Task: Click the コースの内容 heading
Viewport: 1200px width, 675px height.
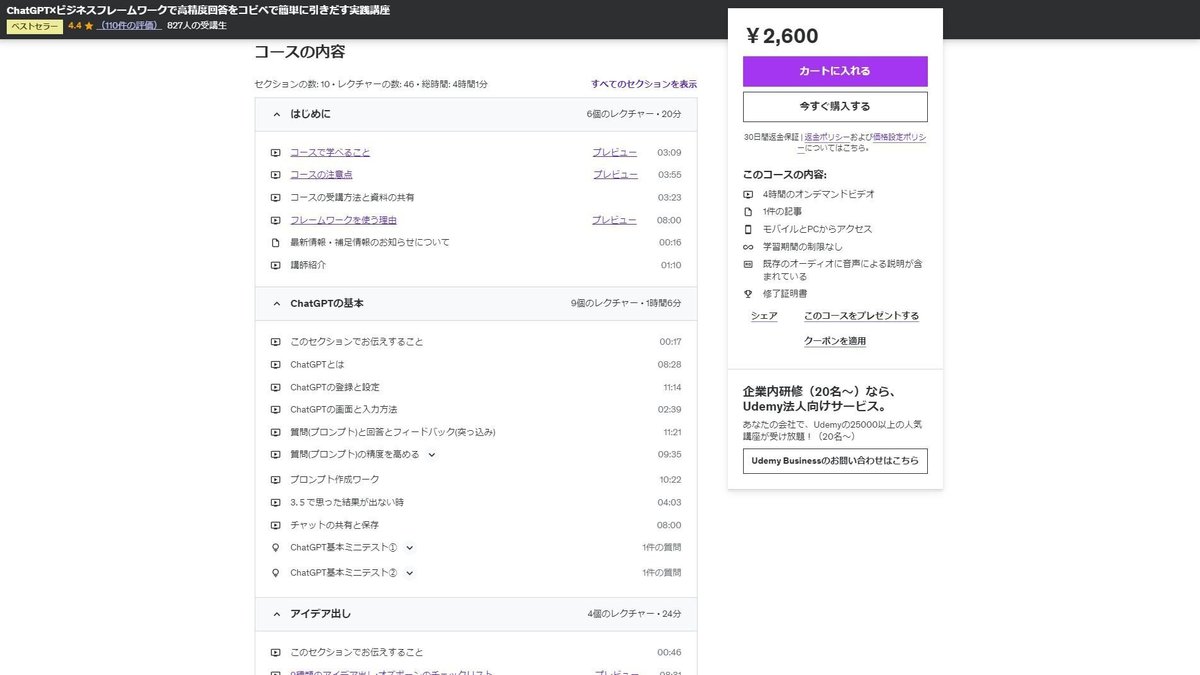Action: coord(299,52)
